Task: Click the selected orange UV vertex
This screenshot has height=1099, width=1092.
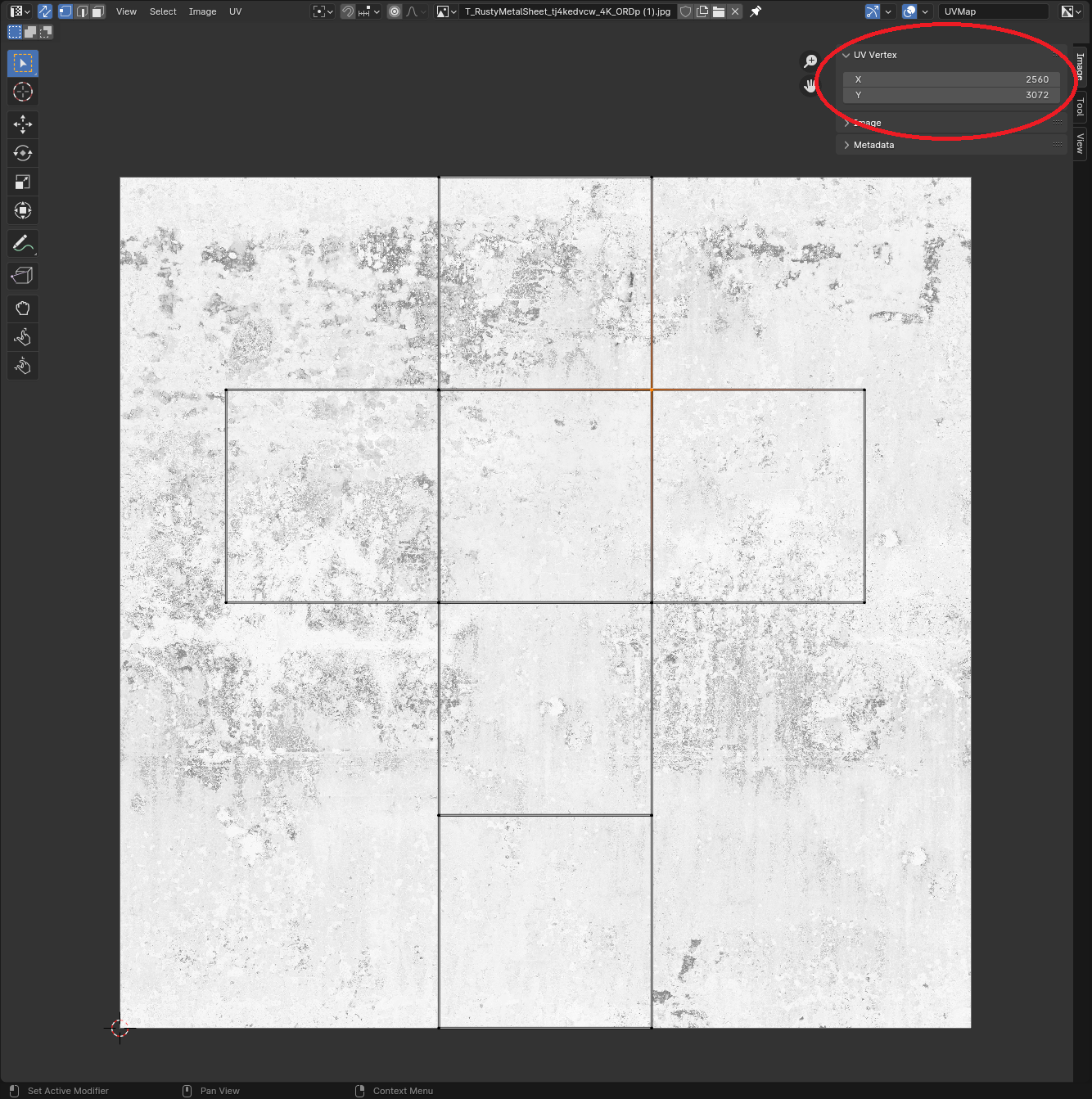Action: [652, 390]
